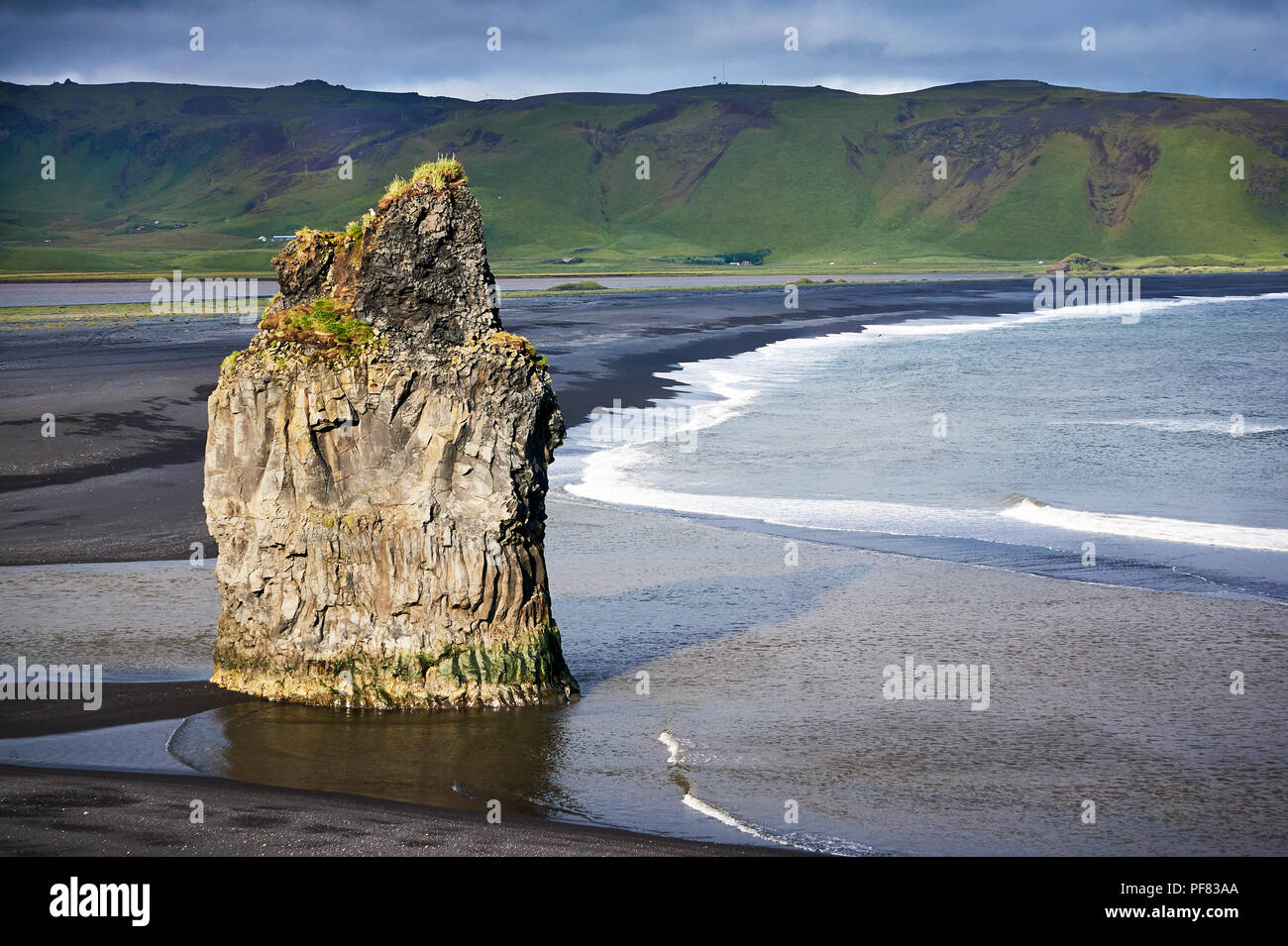Click the www.alamy.com text

coord(1172,912)
